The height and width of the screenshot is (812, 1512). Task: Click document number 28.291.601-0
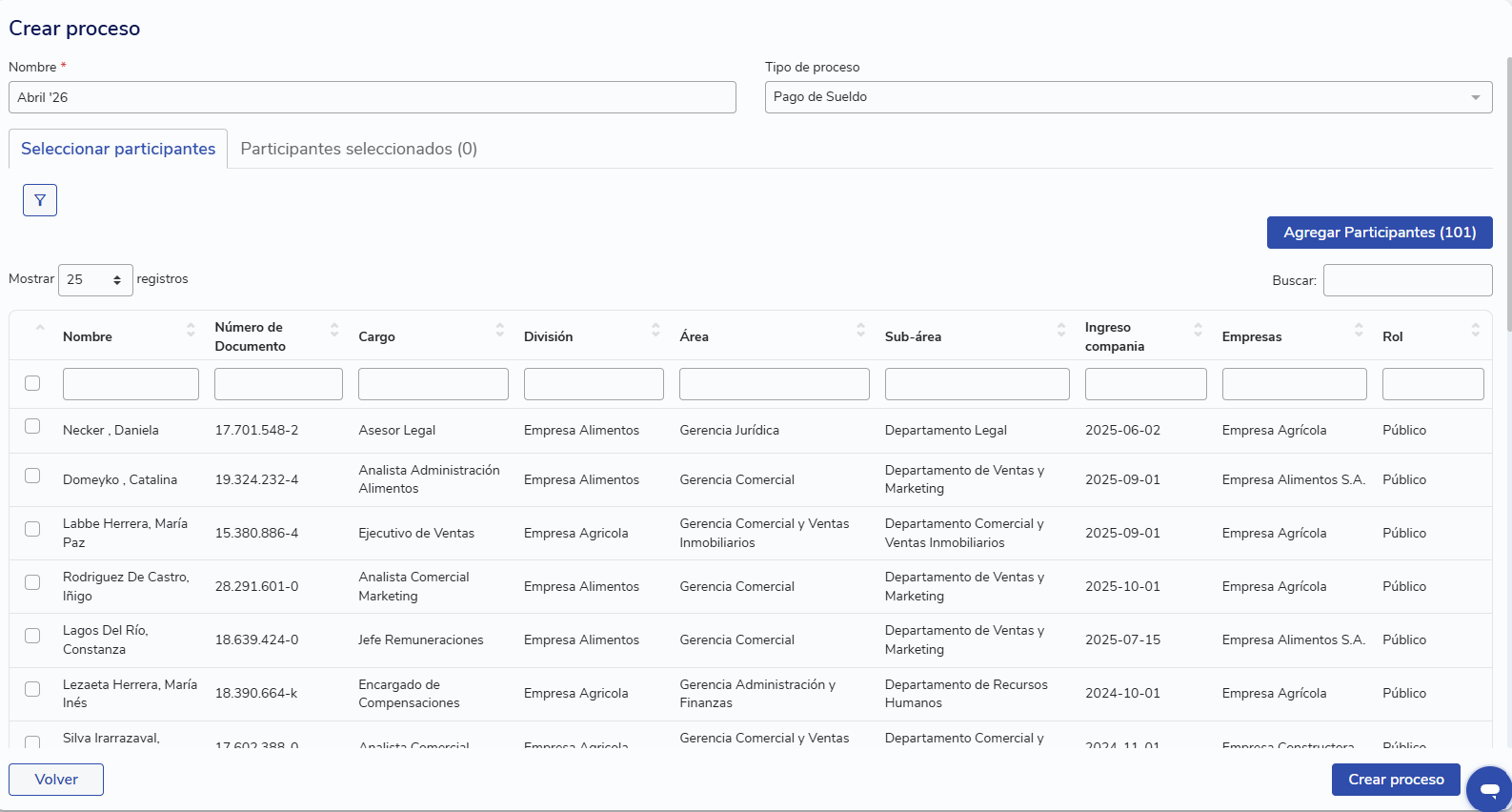(256, 587)
